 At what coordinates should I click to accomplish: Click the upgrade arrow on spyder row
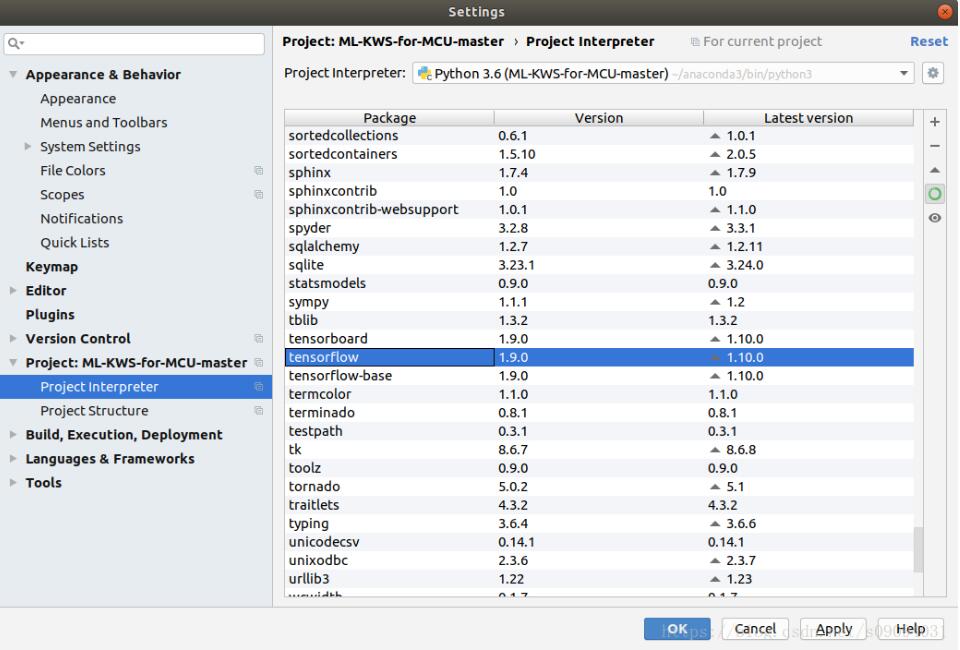point(714,228)
